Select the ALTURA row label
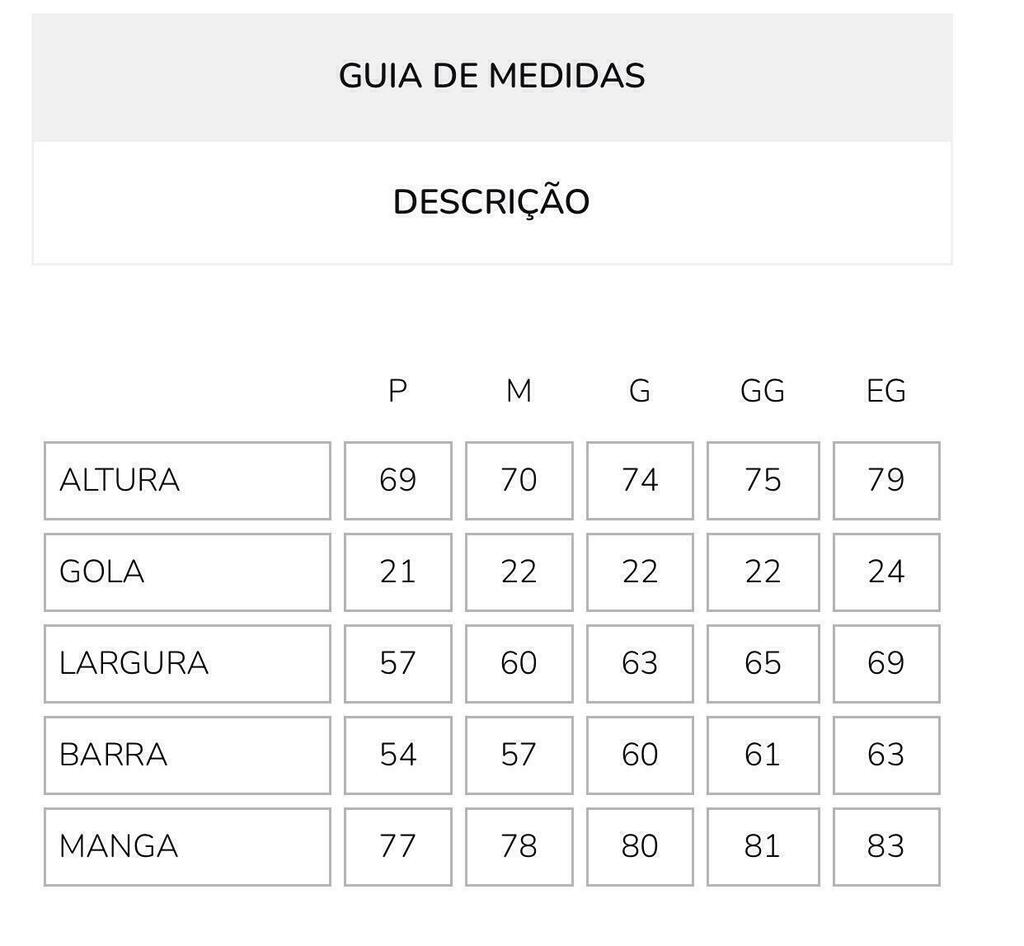The height and width of the screenshot is (946, 1024). point(187,481)
